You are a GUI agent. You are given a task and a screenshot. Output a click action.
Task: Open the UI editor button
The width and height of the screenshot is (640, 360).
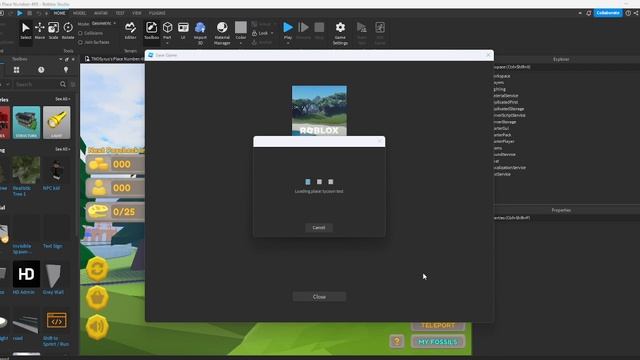183,31
